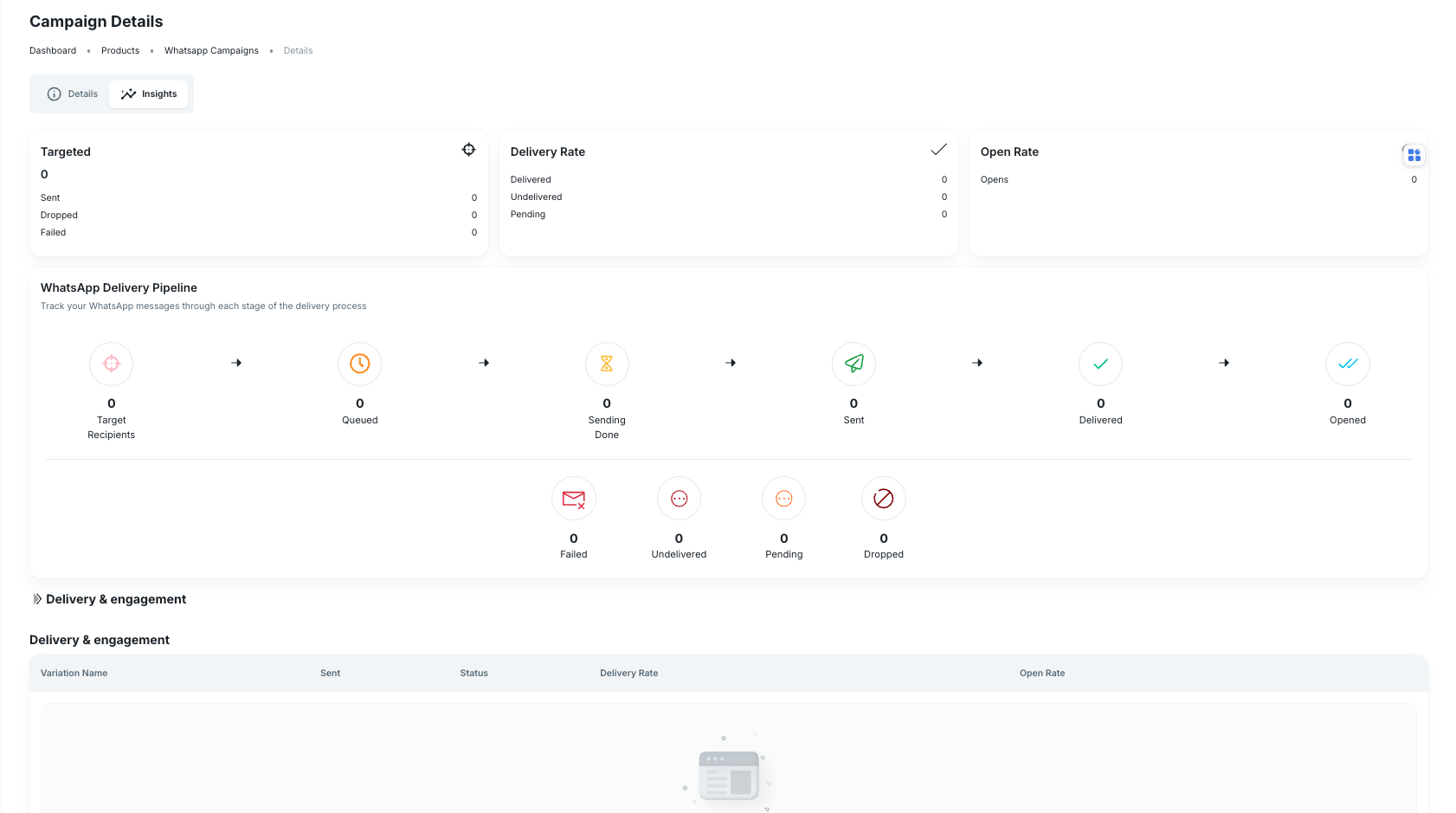Click the arrow between Target Recipients and Queued
The image size is (1456, 813).
(236, 363)
